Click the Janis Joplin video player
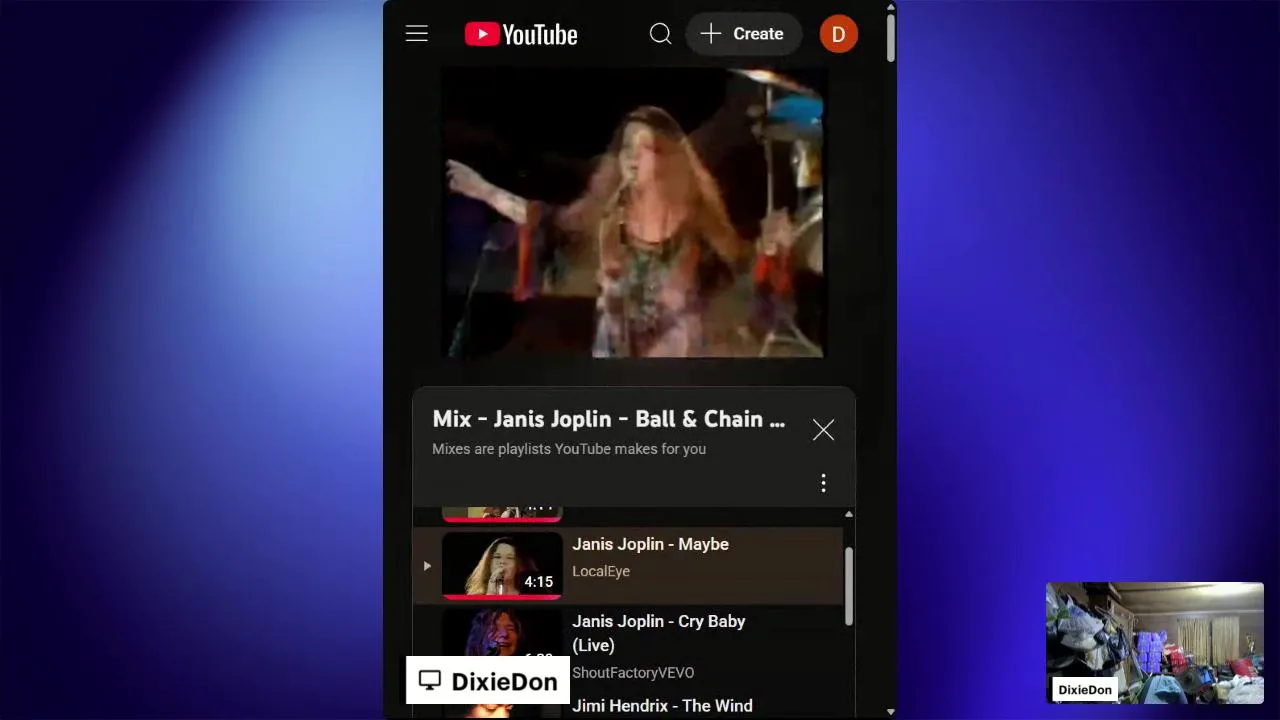Screen dimensions: 1280x720 633,213
